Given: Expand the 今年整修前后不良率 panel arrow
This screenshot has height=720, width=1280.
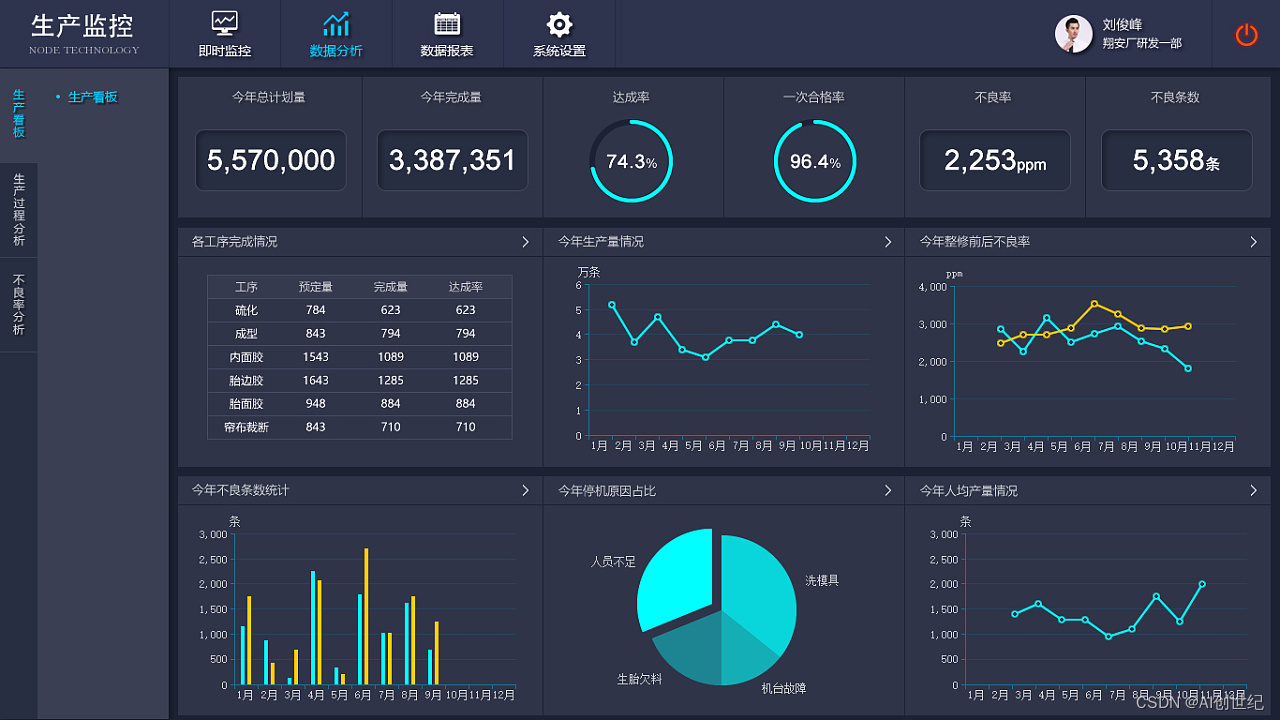Looking at the screenshot, I should coord(1254,242).
